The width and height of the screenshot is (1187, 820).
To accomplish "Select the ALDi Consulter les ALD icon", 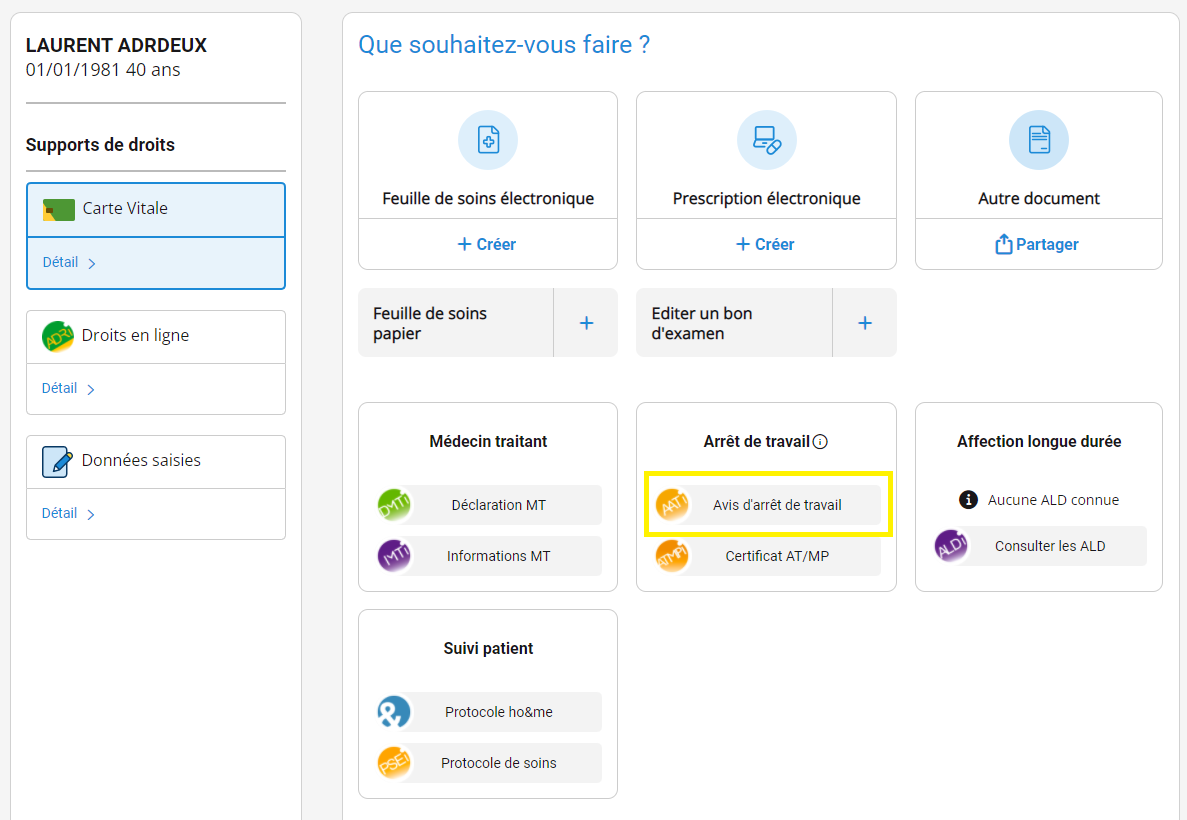I will coord(950,546).
